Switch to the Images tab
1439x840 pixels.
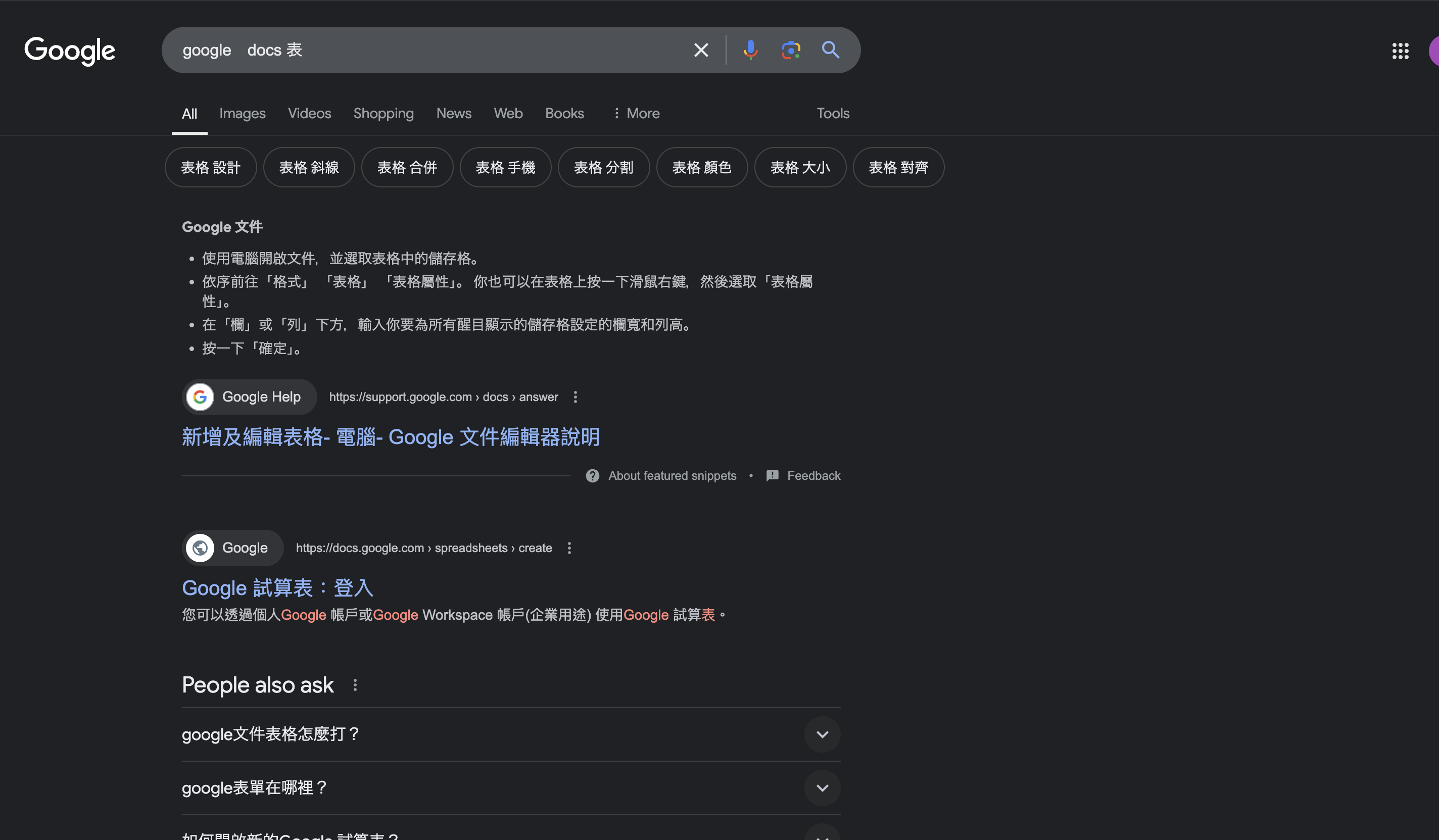[x=242, y=114]
